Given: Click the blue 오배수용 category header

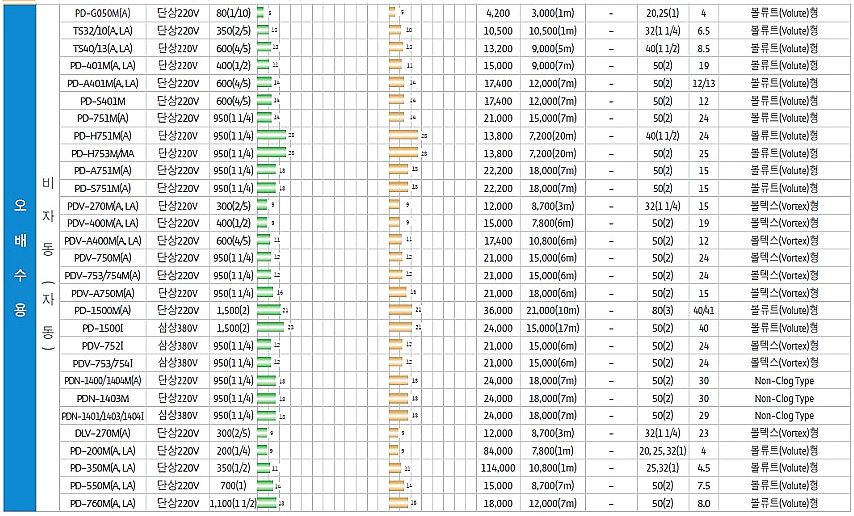Looking at the screenshot, I should pyautogui.click(x=19, y=258).
